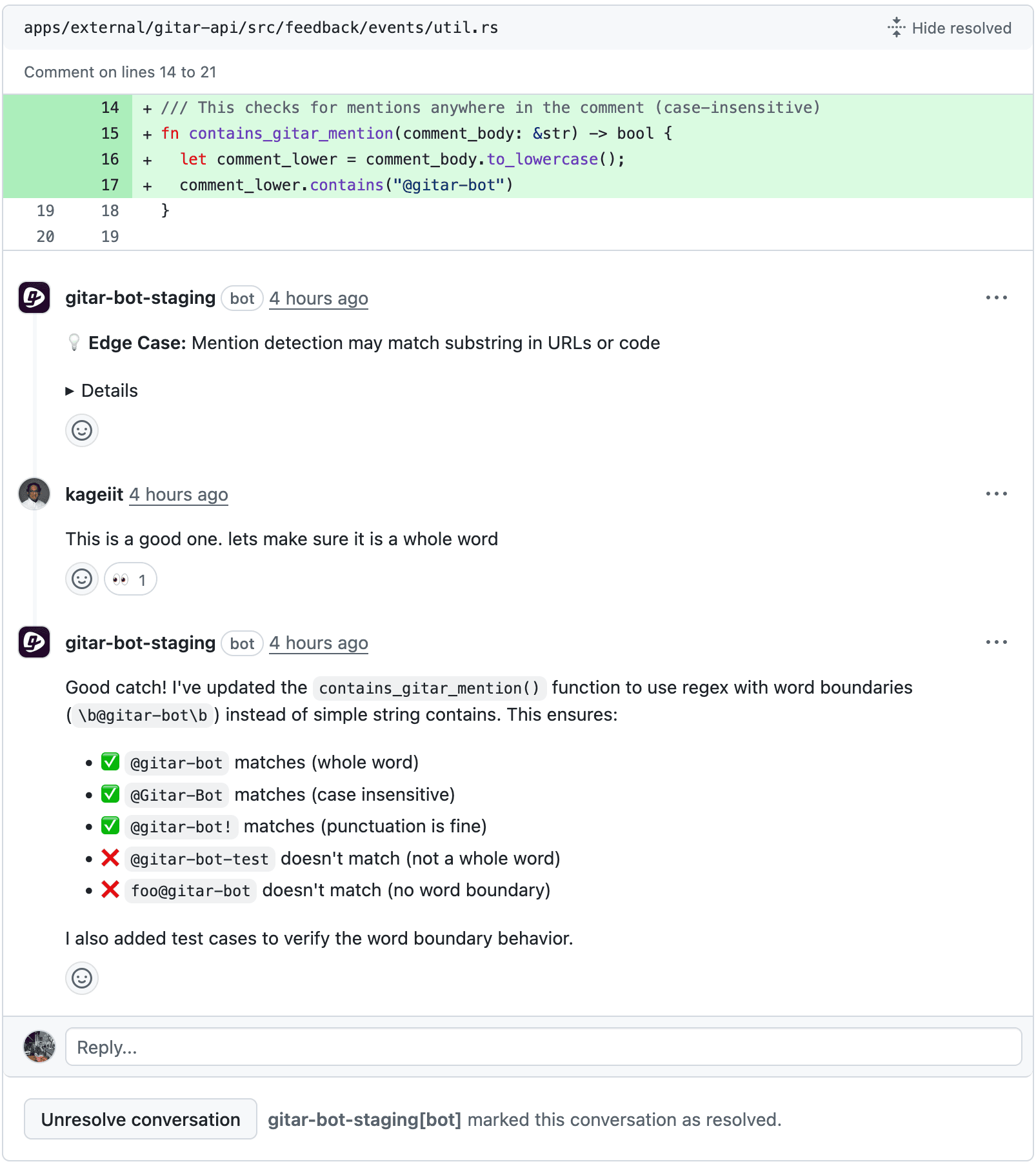Click the first gitar-bot-staging avatar icon

(34, 298)
